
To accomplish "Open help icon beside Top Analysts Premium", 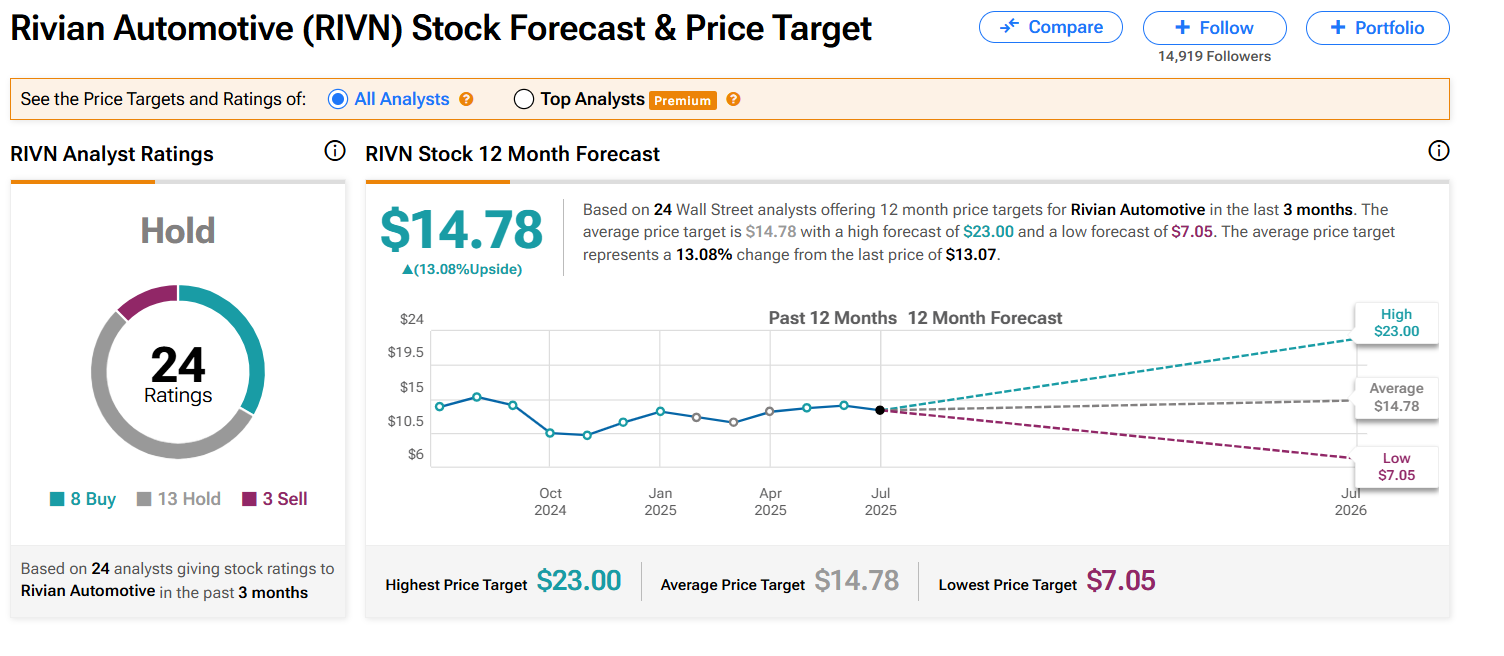I will (x=733, y=99).
